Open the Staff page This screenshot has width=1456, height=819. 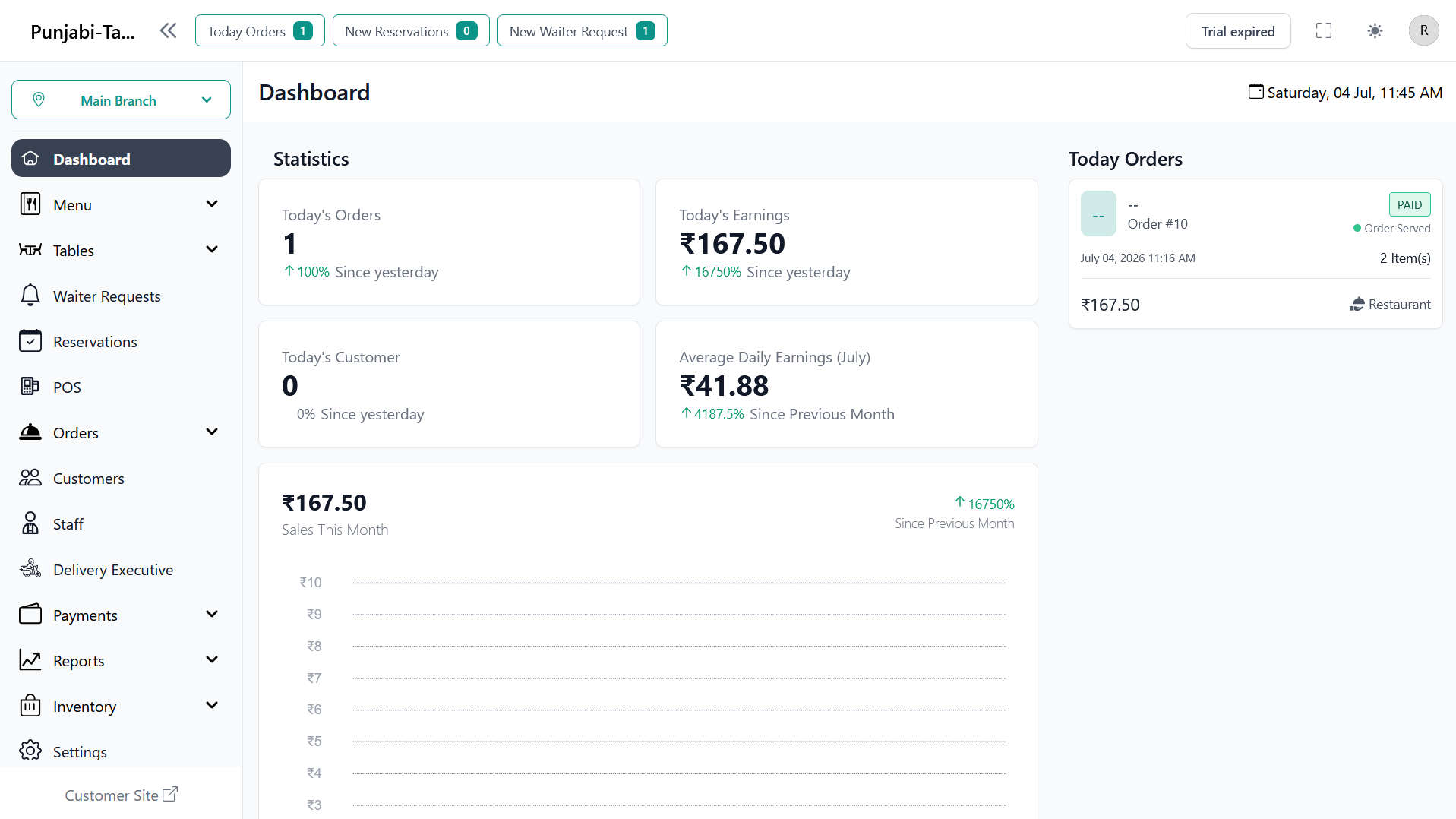[121, 523]
